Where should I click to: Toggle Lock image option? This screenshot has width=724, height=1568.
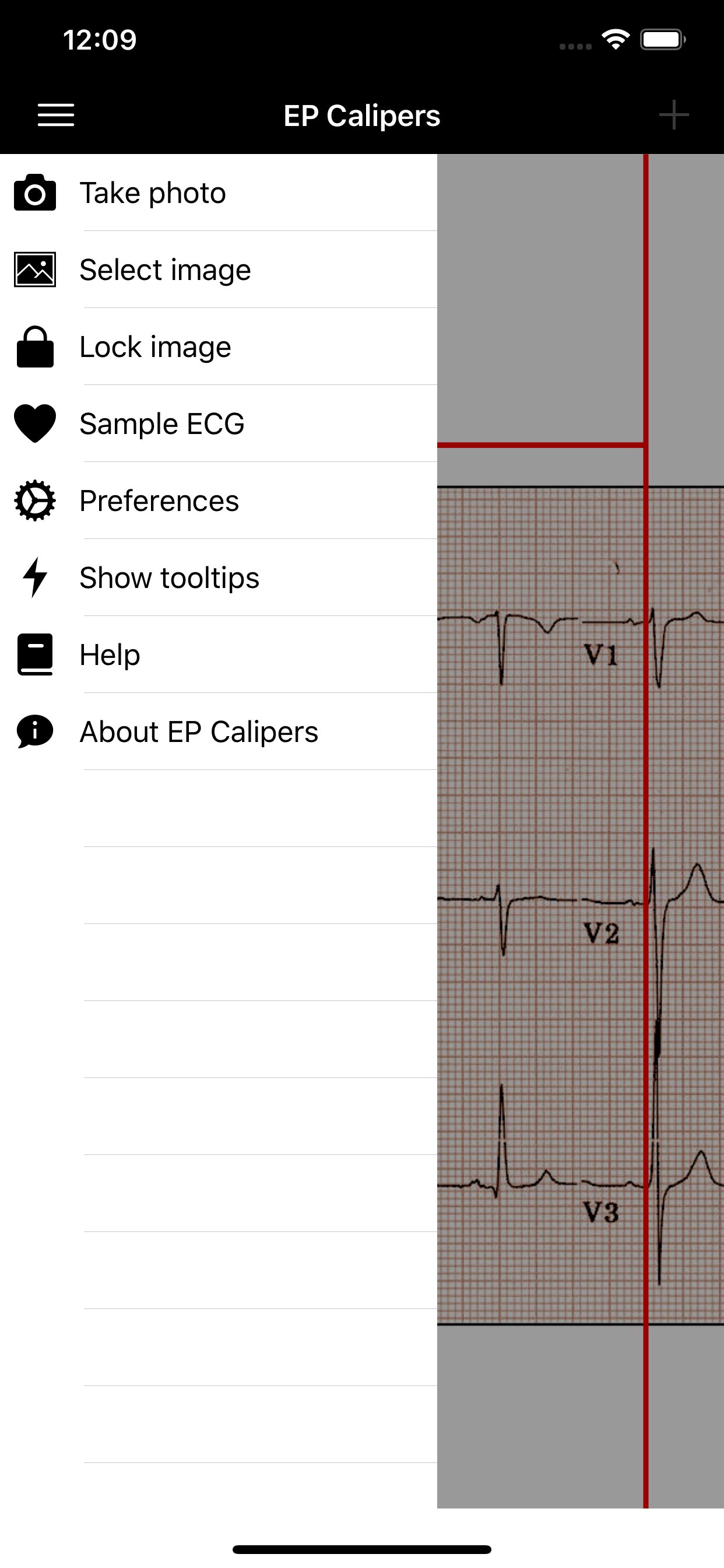click(x=155, y=347)
